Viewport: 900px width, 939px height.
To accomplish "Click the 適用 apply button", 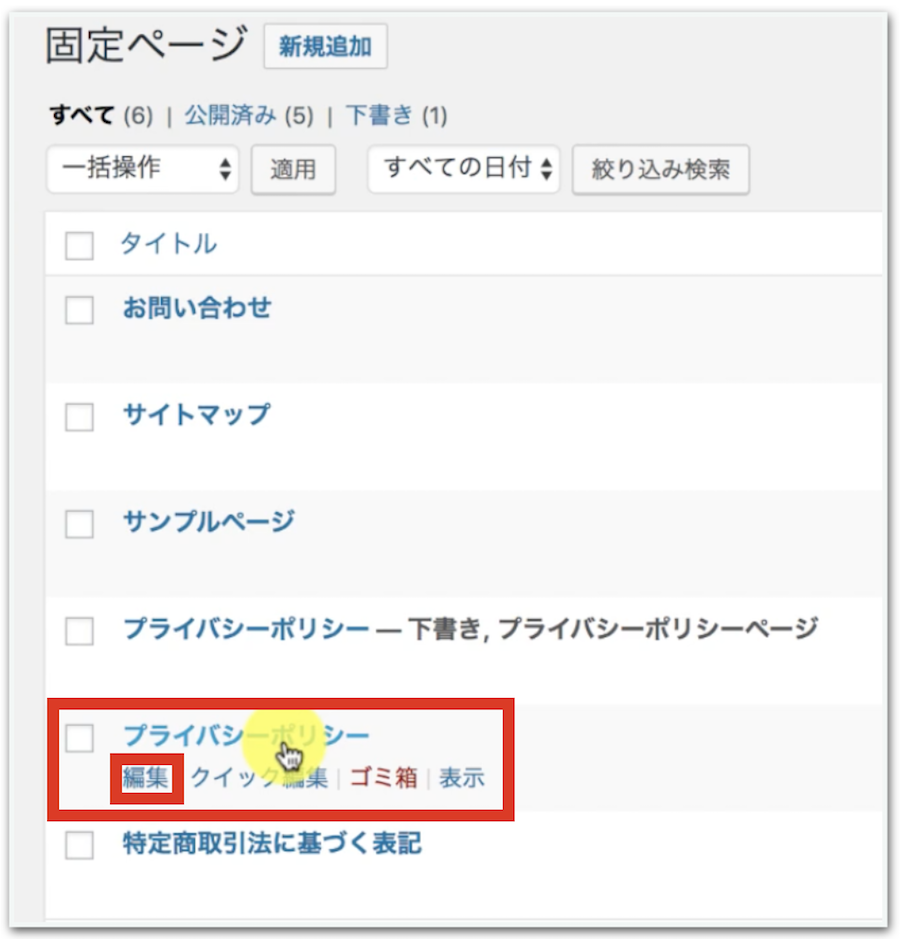I will (x=293, y=169).
